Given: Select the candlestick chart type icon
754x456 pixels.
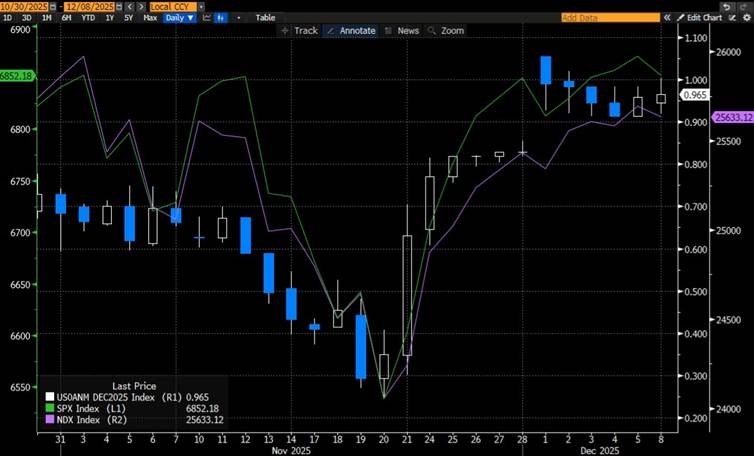Looking at the screenshot, I should click(221, 18).
